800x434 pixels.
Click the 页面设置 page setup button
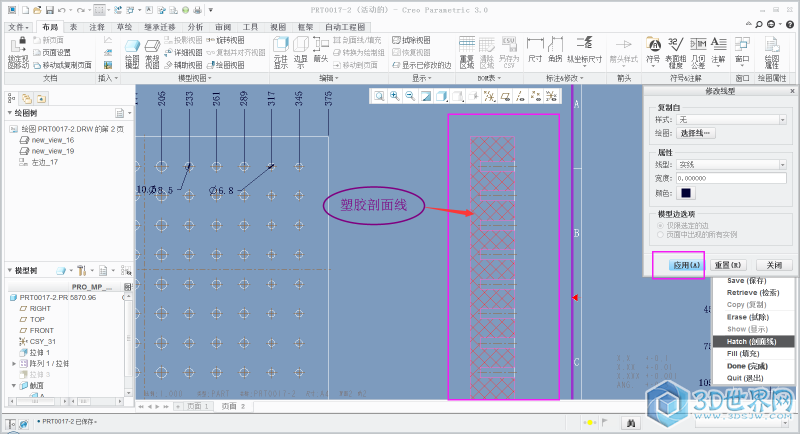point(52,53)
